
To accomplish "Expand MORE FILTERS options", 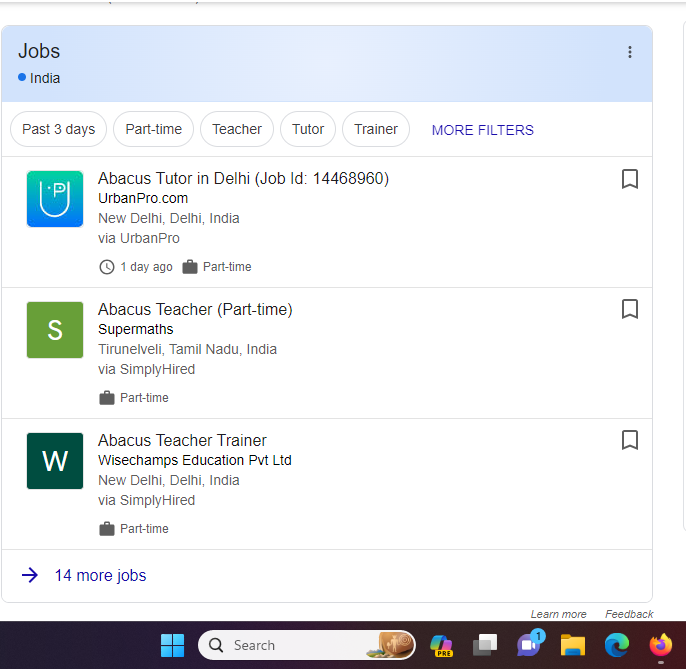I will tap(482, 130).
